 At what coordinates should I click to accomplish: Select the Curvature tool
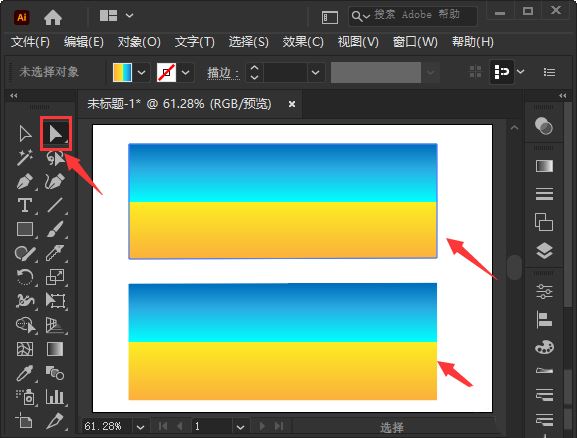pos(55,181)
